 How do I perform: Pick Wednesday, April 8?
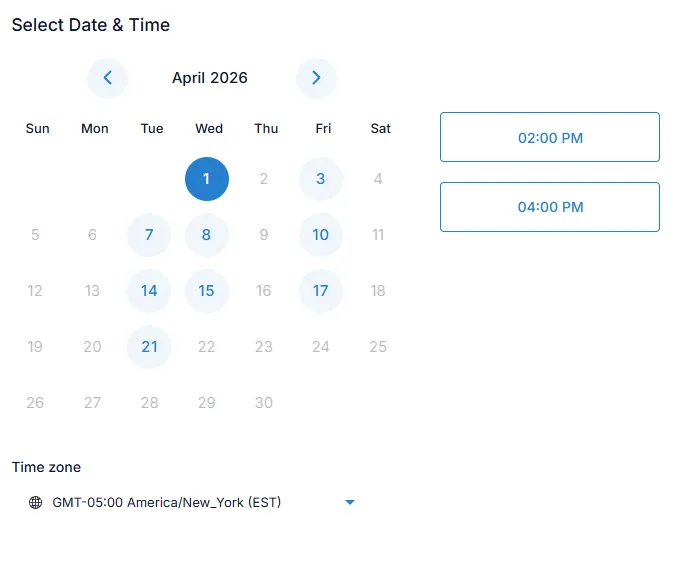(x=207, y=235)
